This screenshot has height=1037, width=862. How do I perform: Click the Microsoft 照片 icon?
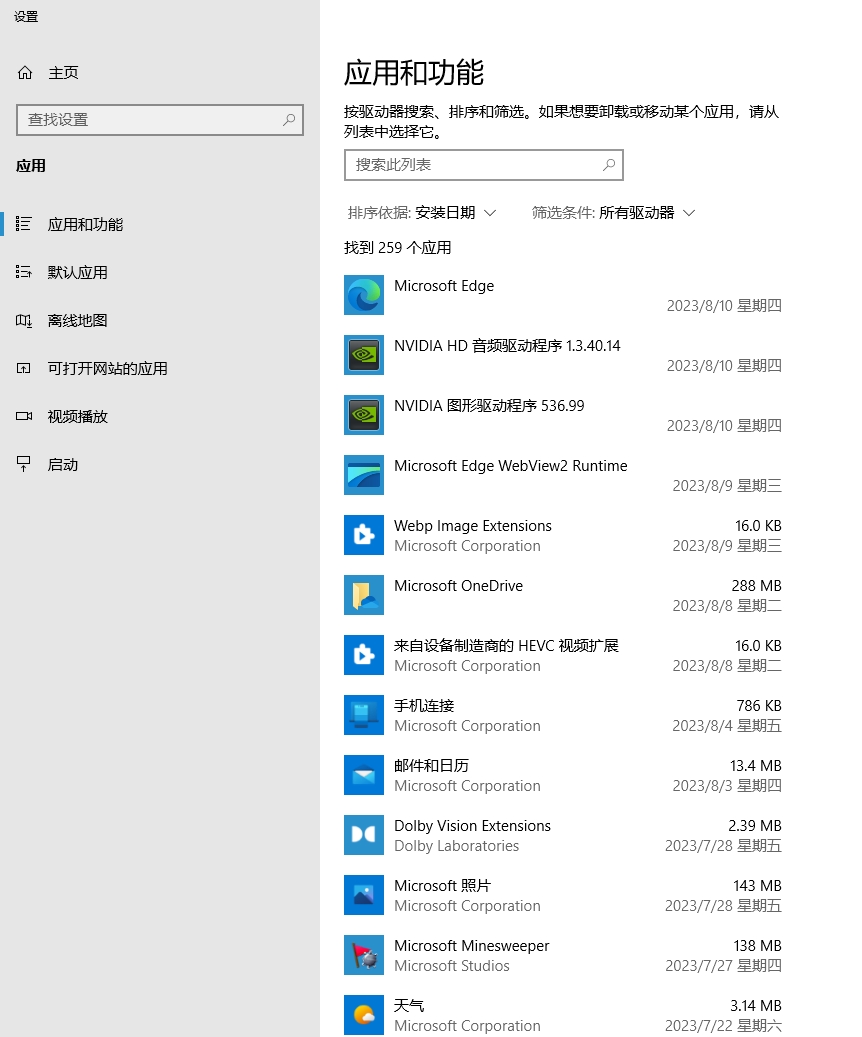(364, 895)
